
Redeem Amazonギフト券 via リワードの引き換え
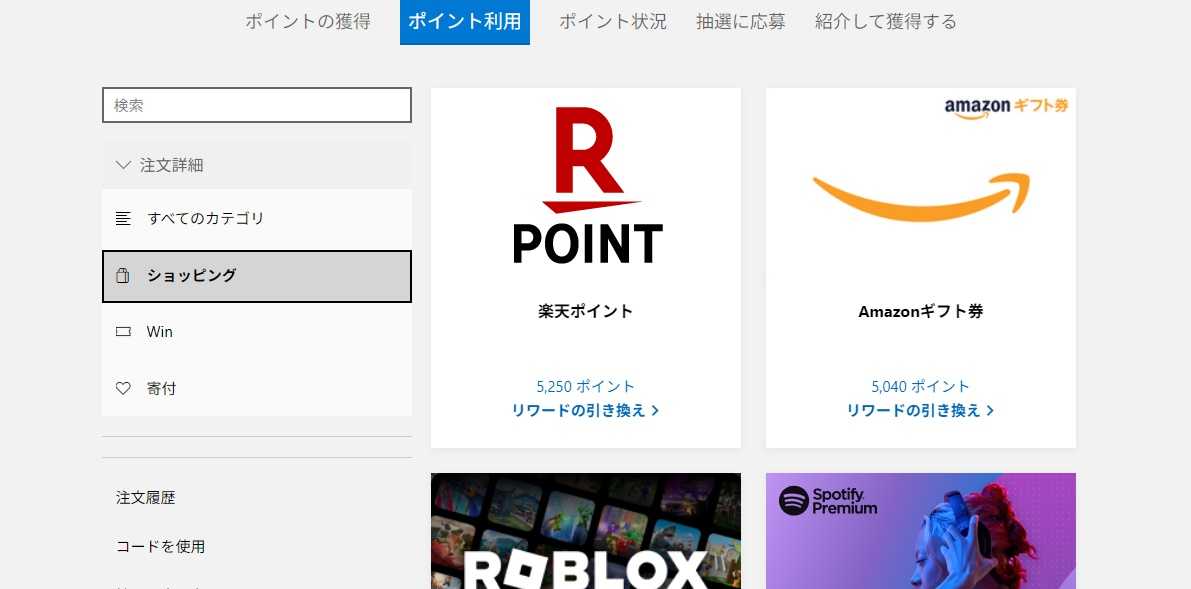921,410
